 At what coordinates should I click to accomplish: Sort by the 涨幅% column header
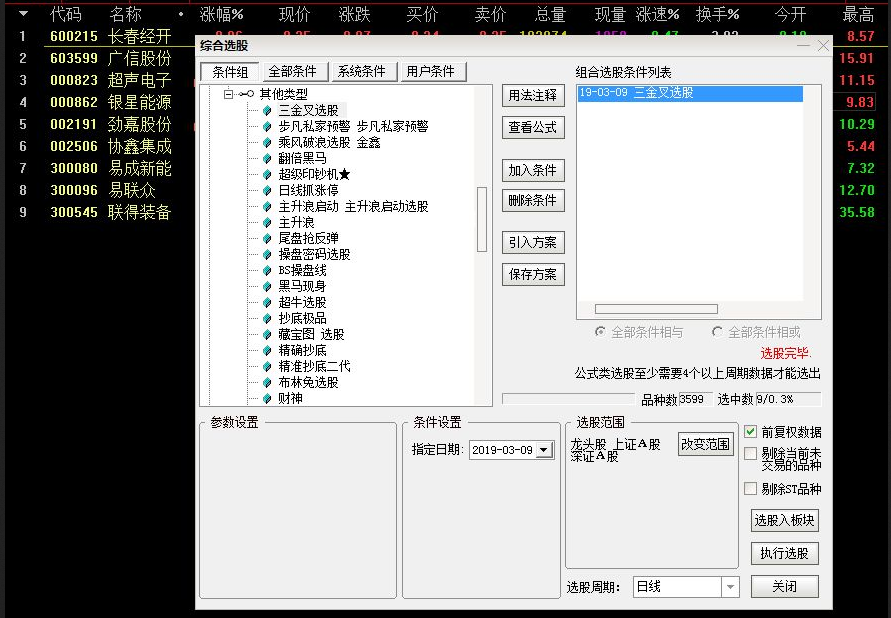tap(222, 14)
